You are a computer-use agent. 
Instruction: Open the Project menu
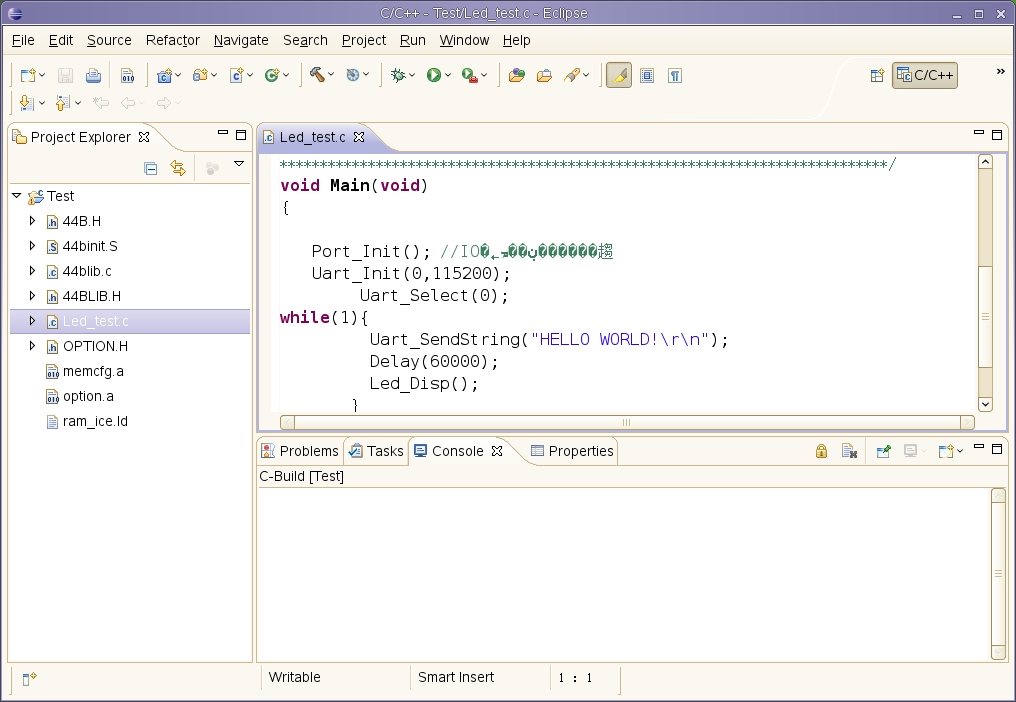(x=364, y=40)
